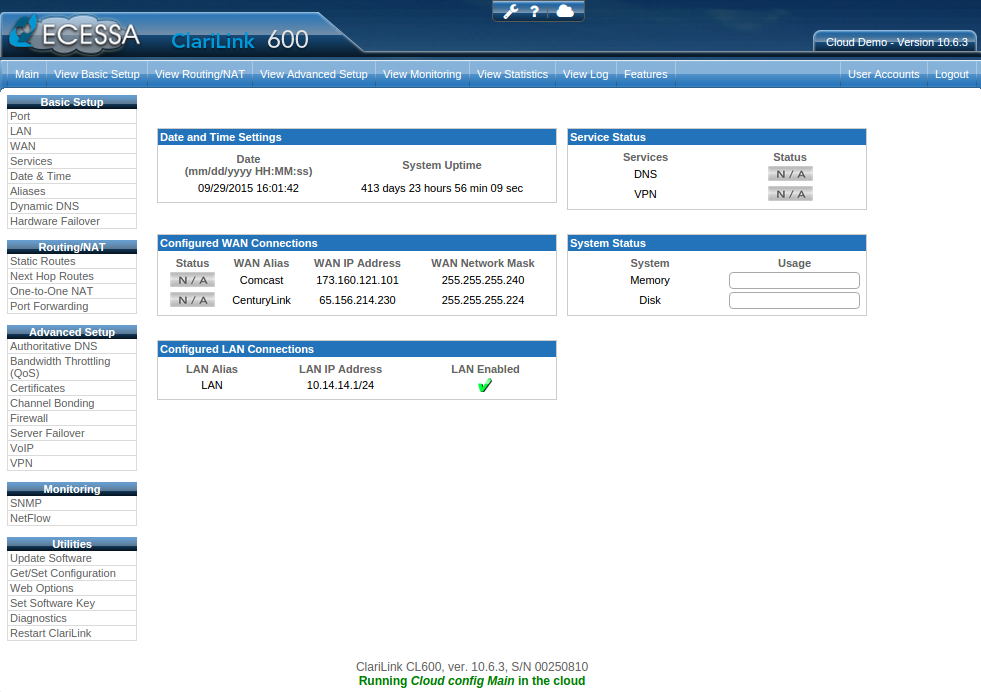Click the wrench settings icon
The width and height of the screenshot is (981, 692).
[511, 11]
